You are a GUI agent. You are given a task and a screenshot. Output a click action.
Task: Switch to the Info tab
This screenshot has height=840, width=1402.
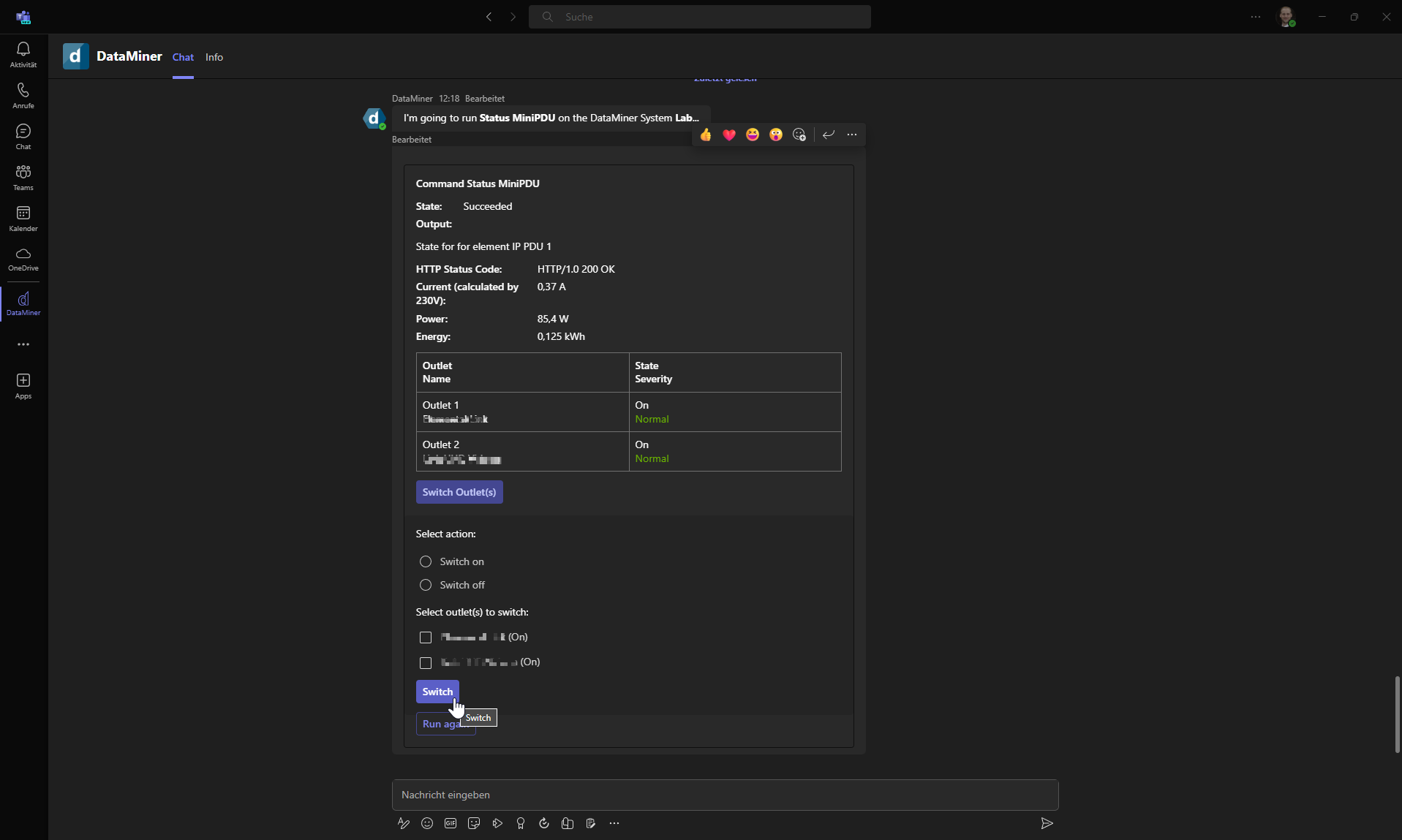click(214, 57)
